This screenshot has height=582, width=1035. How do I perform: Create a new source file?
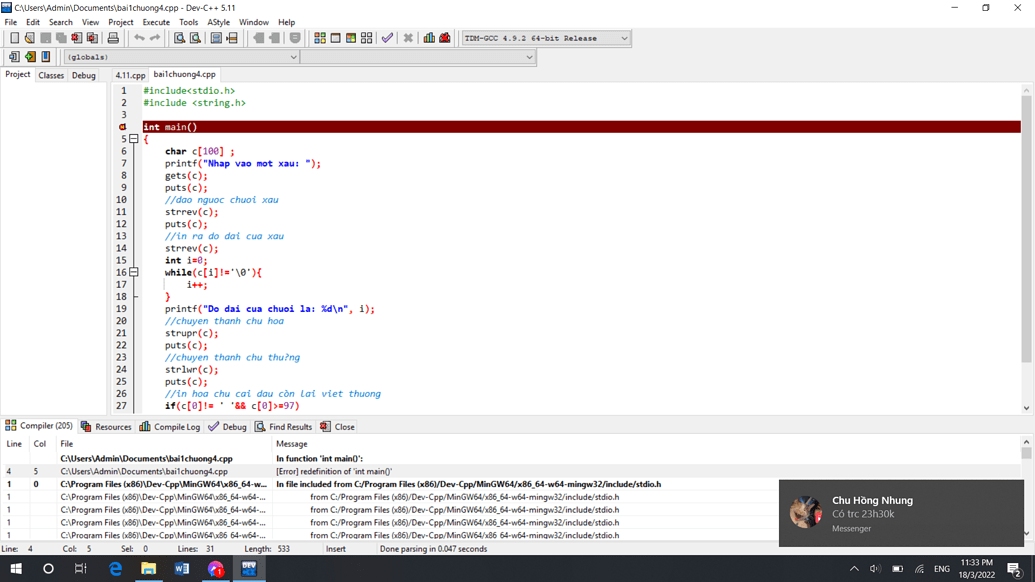tap(13, 37)
